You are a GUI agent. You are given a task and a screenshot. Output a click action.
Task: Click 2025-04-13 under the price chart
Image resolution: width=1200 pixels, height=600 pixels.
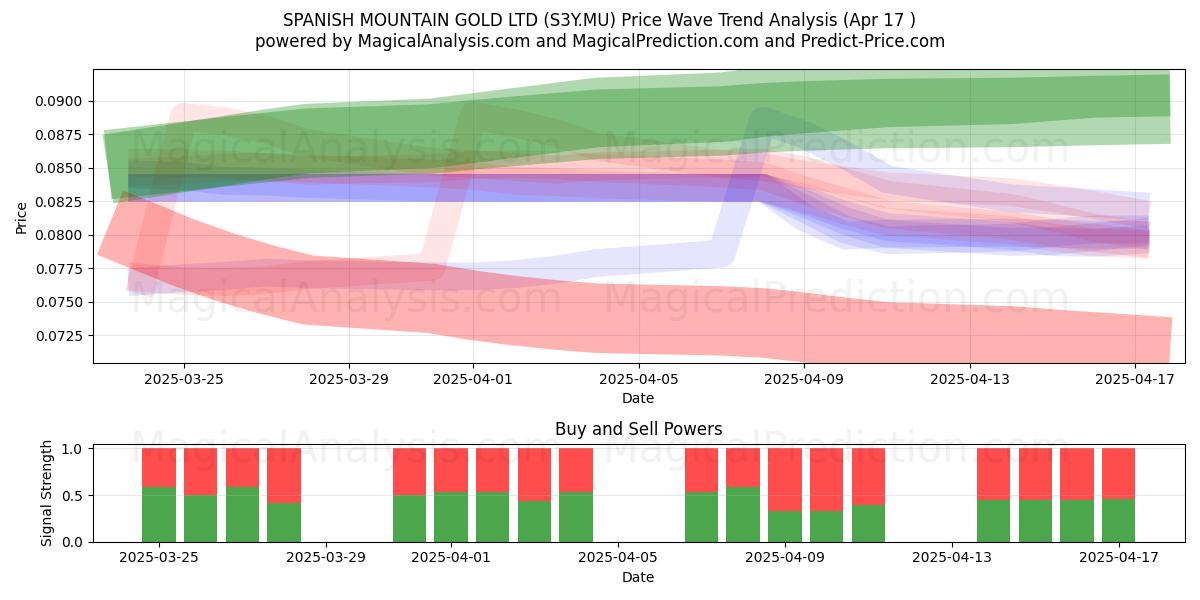click(x=970, y=379)
